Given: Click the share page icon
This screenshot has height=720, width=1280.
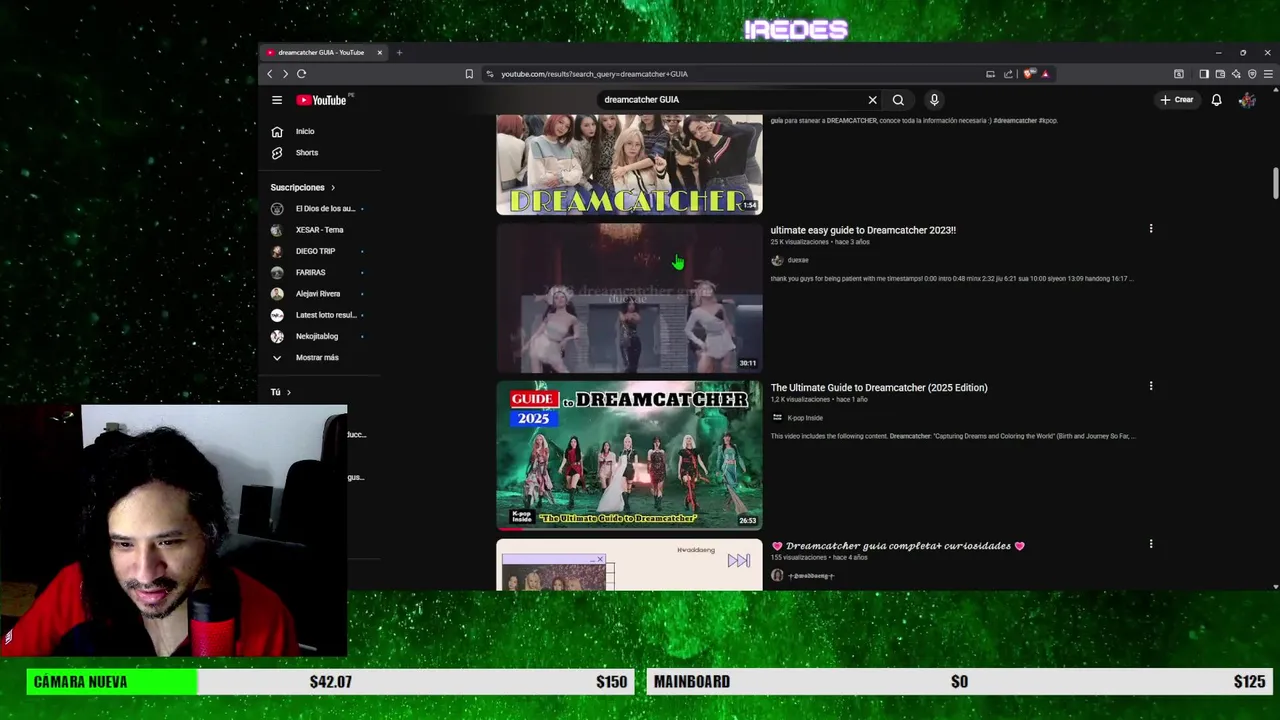Looking at the screenshot, I should [x=1008, y=74].
